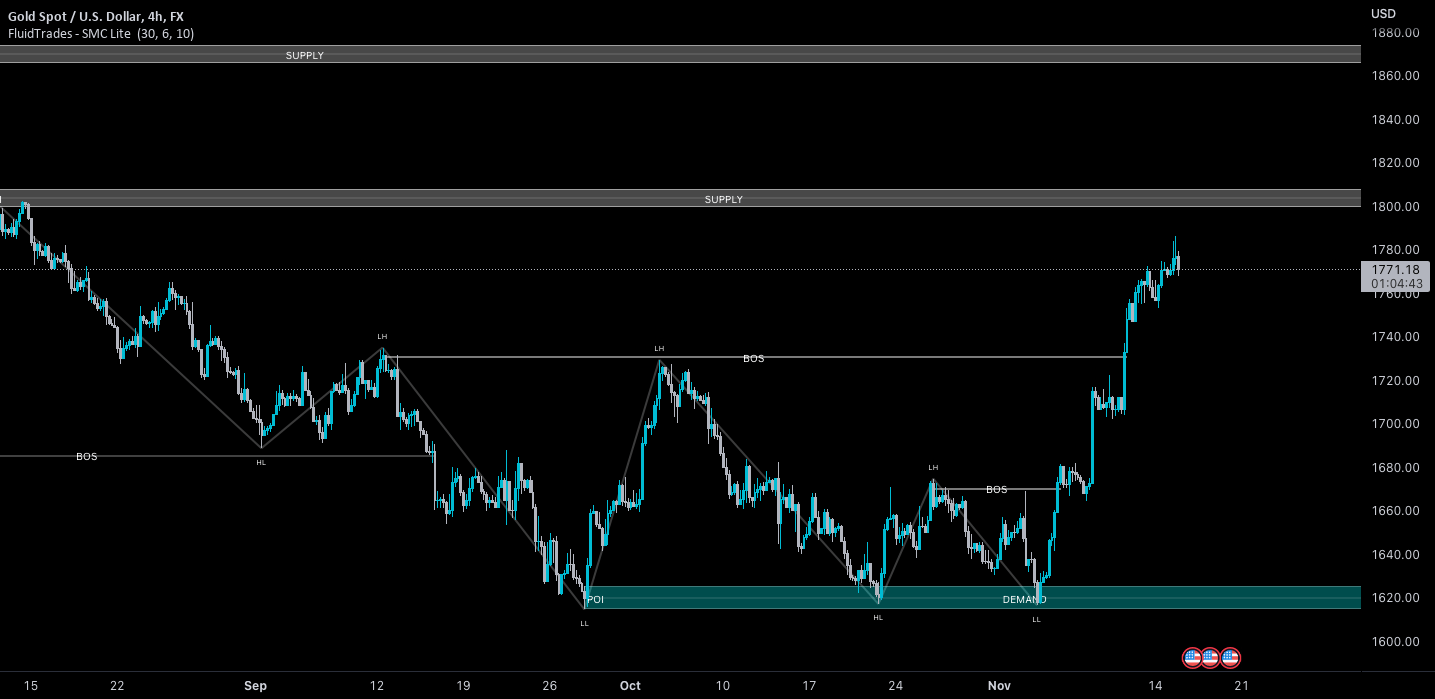Click the BOS label near early November
This screenshot has height=699, width=1435.
(996, 489)
